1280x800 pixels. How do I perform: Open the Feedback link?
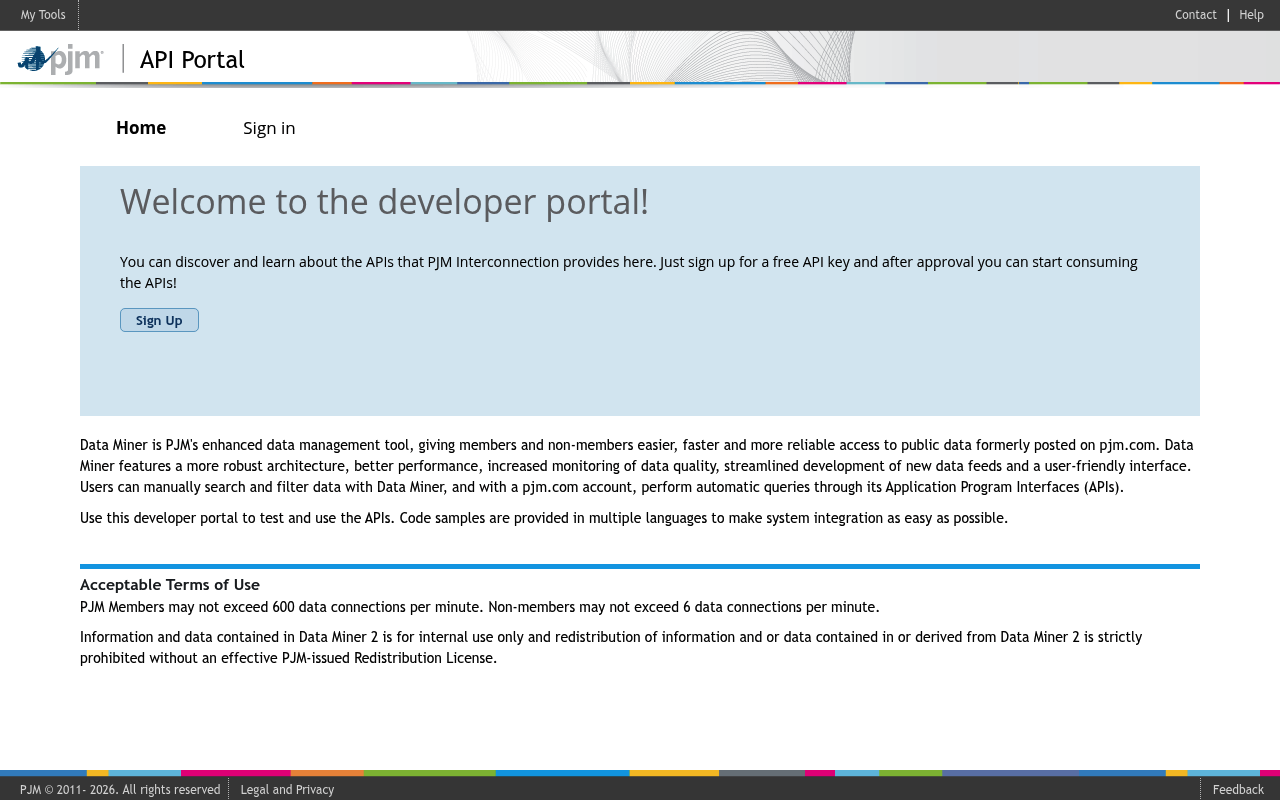[x=1238, y=790]
